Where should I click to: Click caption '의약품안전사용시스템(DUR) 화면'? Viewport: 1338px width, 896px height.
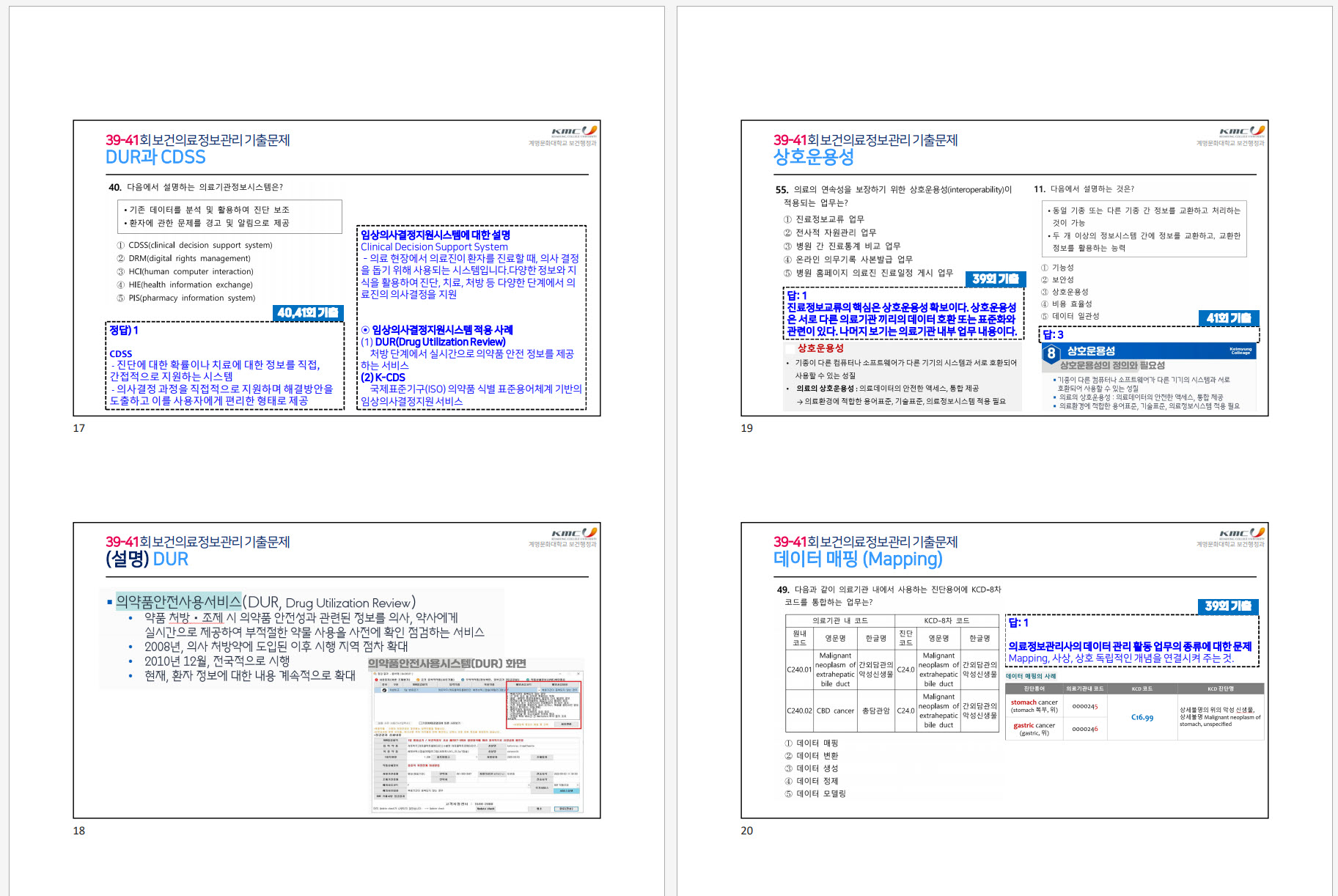coord(447,664)
